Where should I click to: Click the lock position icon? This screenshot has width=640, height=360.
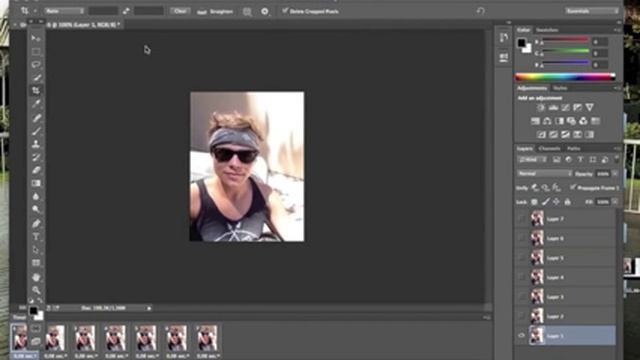click(556, 202)
